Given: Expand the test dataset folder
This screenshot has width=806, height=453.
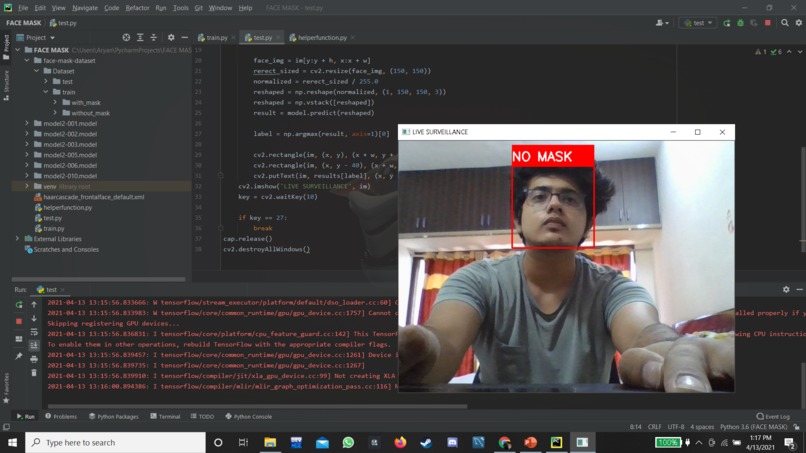Looking at the screenshot, I should pos(46,81).
